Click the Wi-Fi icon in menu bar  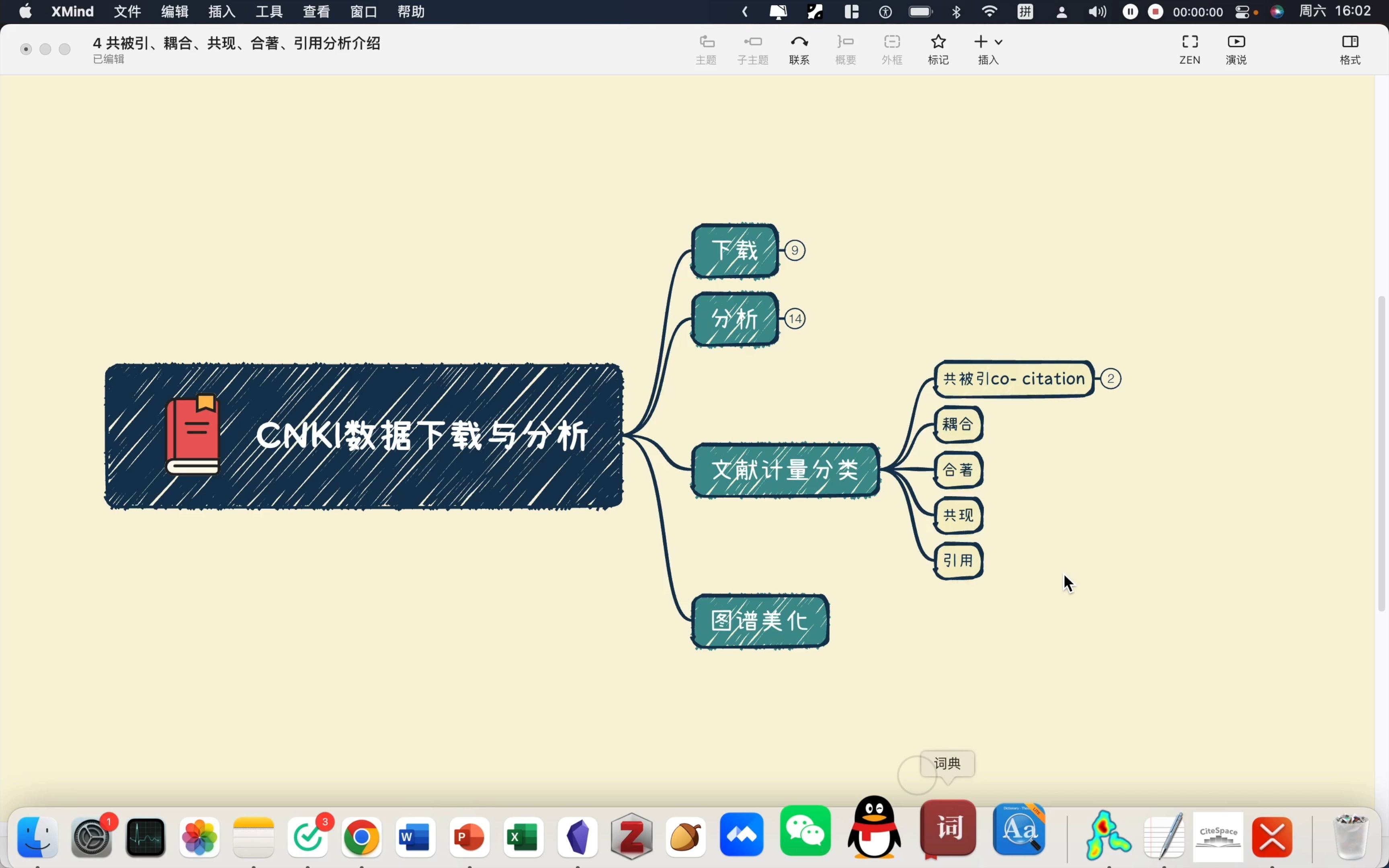click(990, 12)
